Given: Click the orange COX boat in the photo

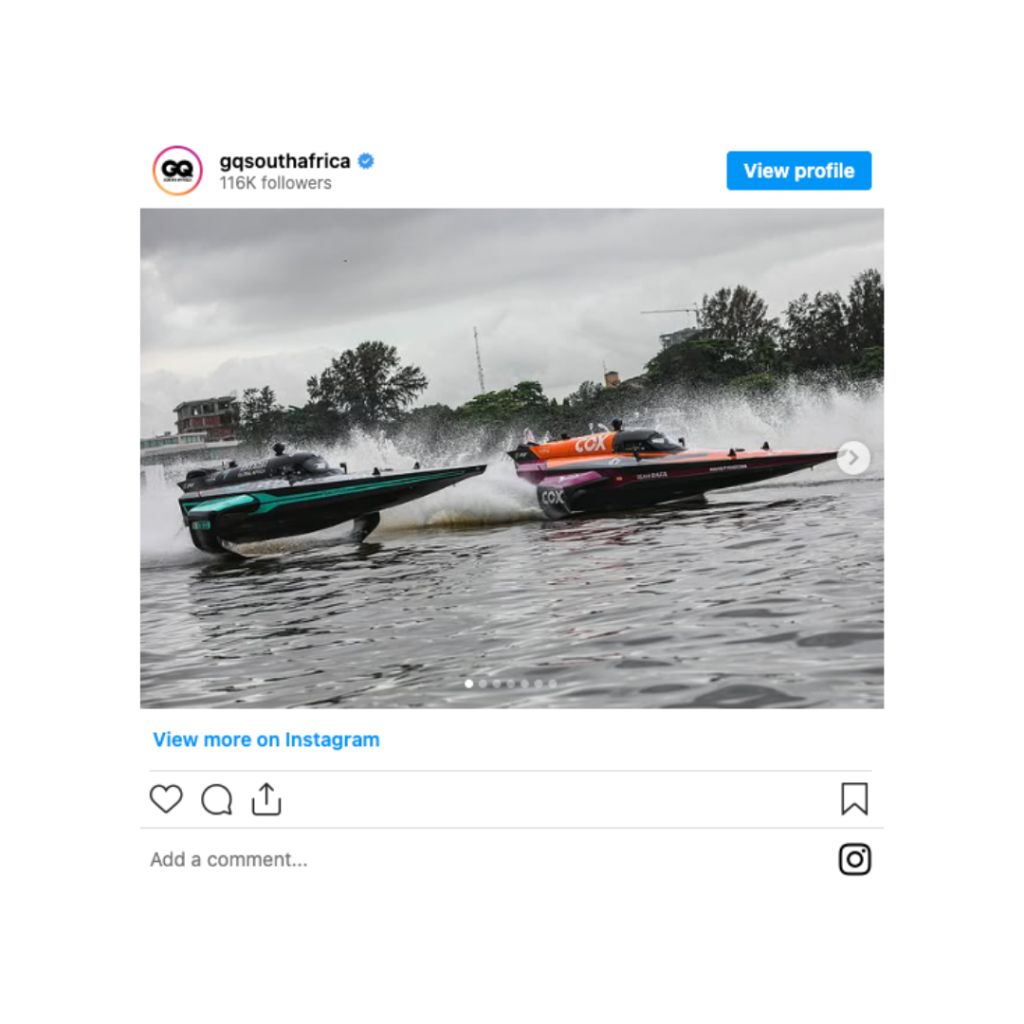Looking at the screenshot, I should 673,468.
